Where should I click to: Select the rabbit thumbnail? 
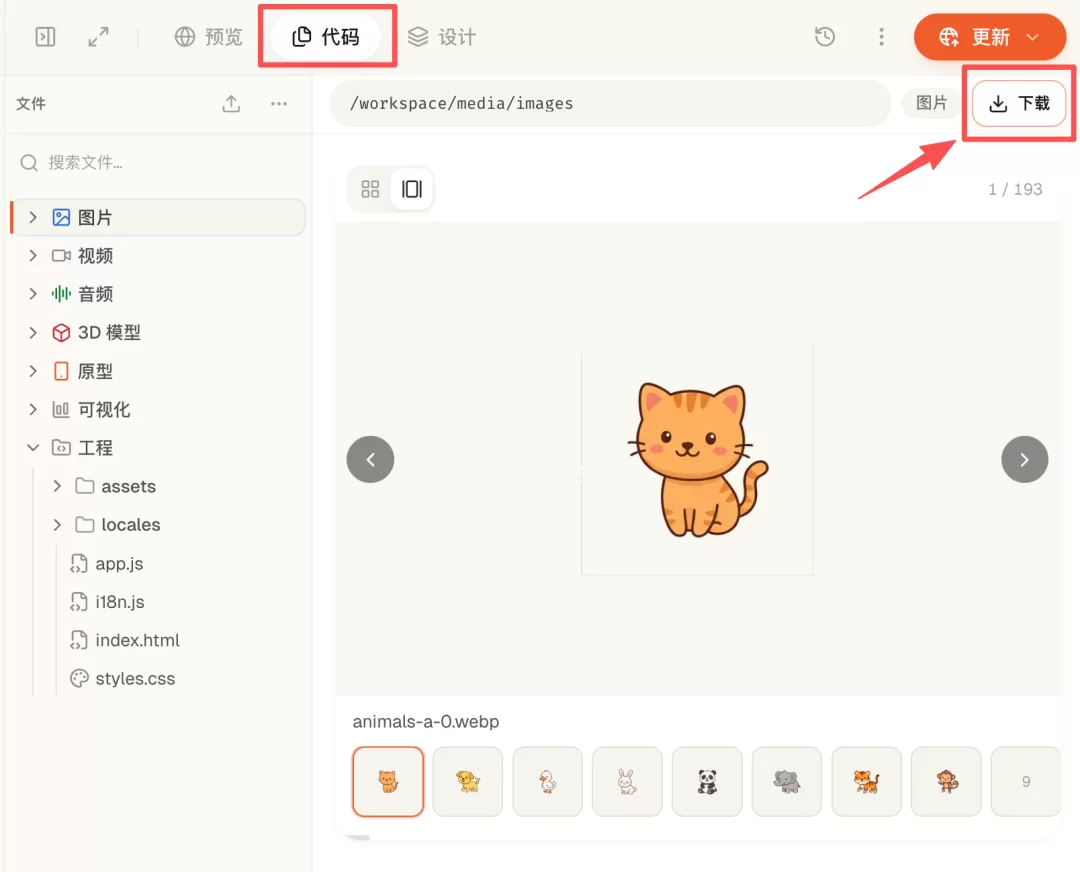pyautogui.click(x=627, y=782)
